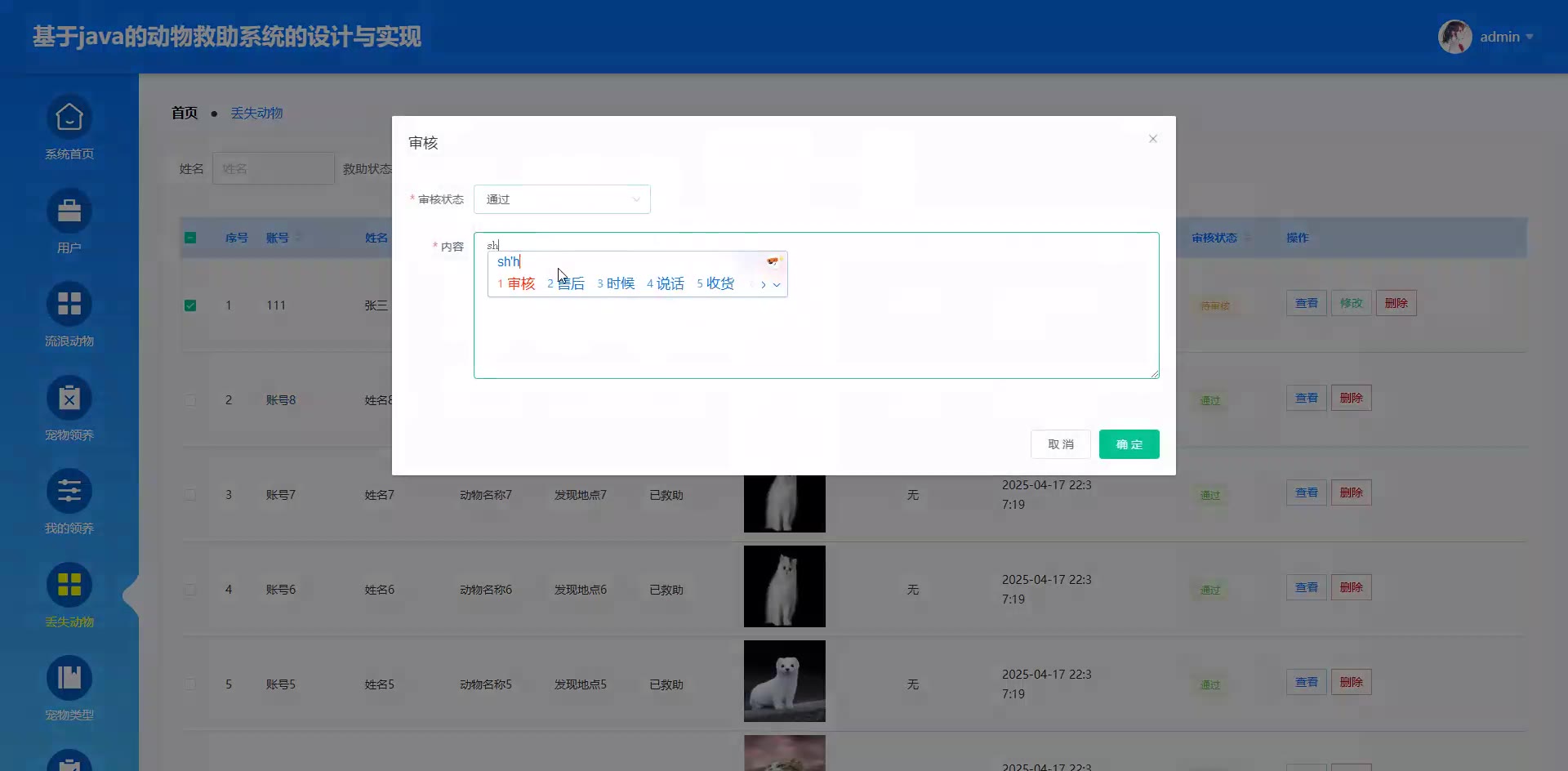The image size is (1568, 771).
Task: Click 查看 for row 账号5
Action: click(x=1307, y=682)
